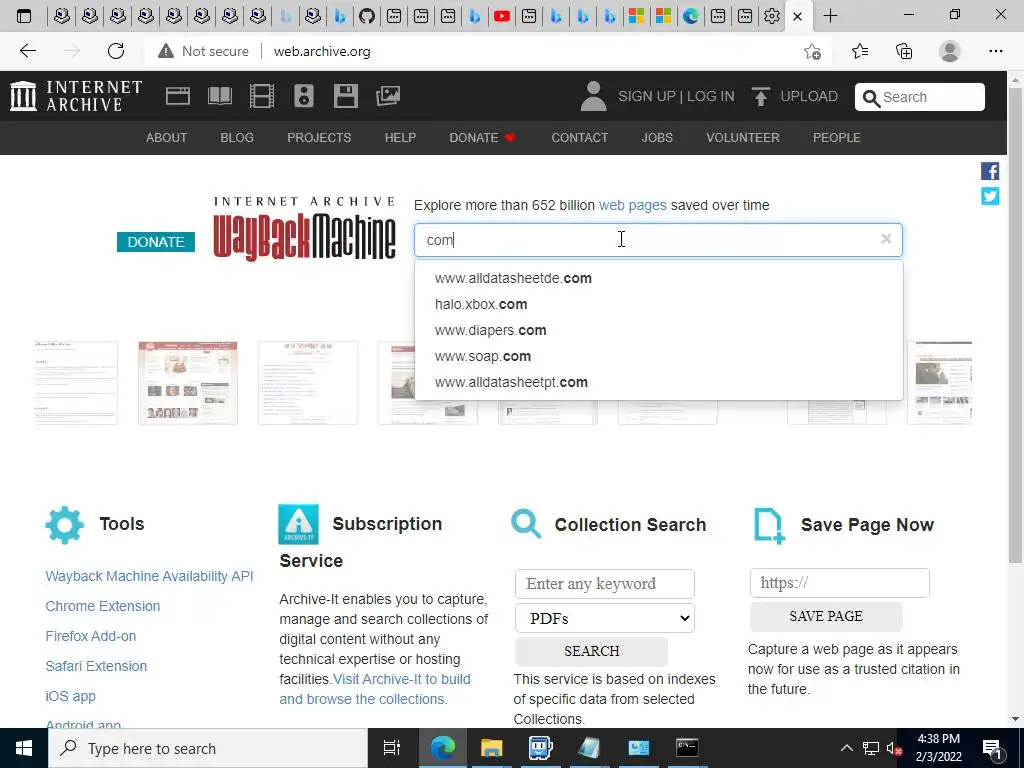Open a new browser tab
This screenshot has height=768, width=1024.
[830, 16]
